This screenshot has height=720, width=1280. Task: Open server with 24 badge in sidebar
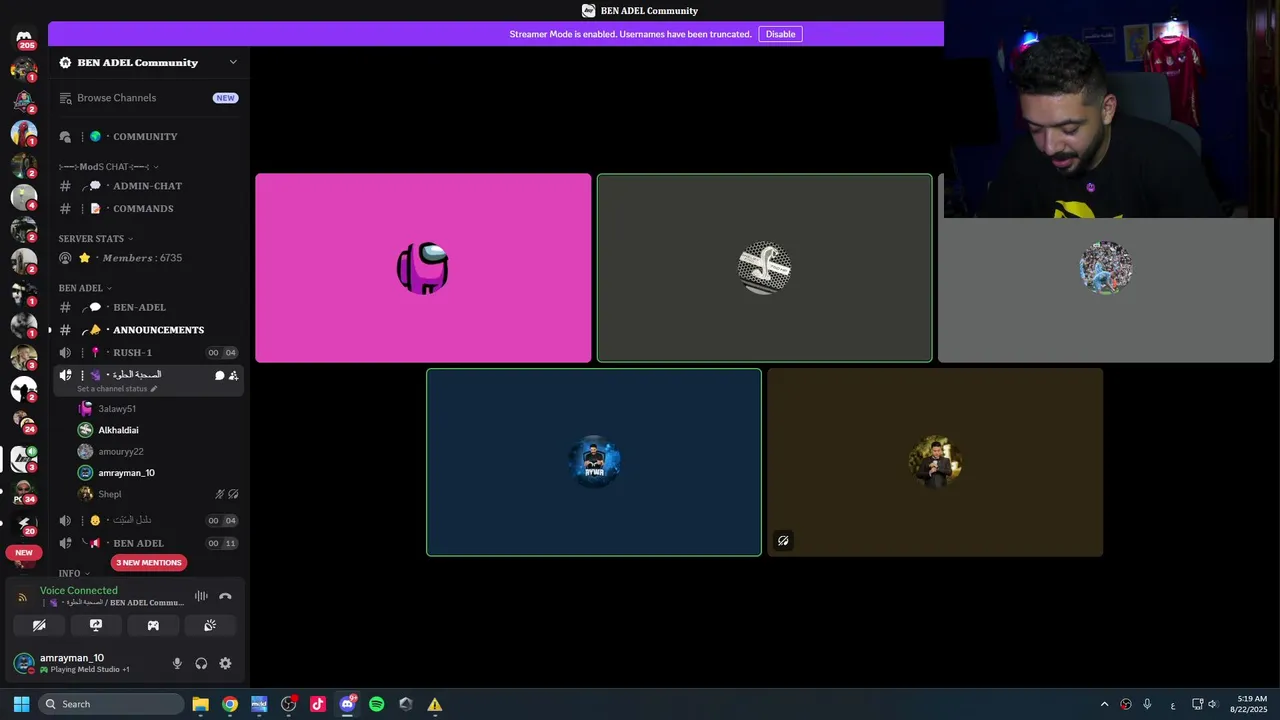(x=23, y=421)
